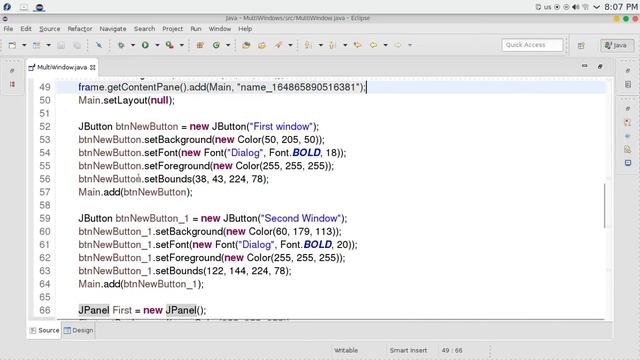Click the New Java Class icon
Screen dimensions: 640x360
[x=216, y=45]
